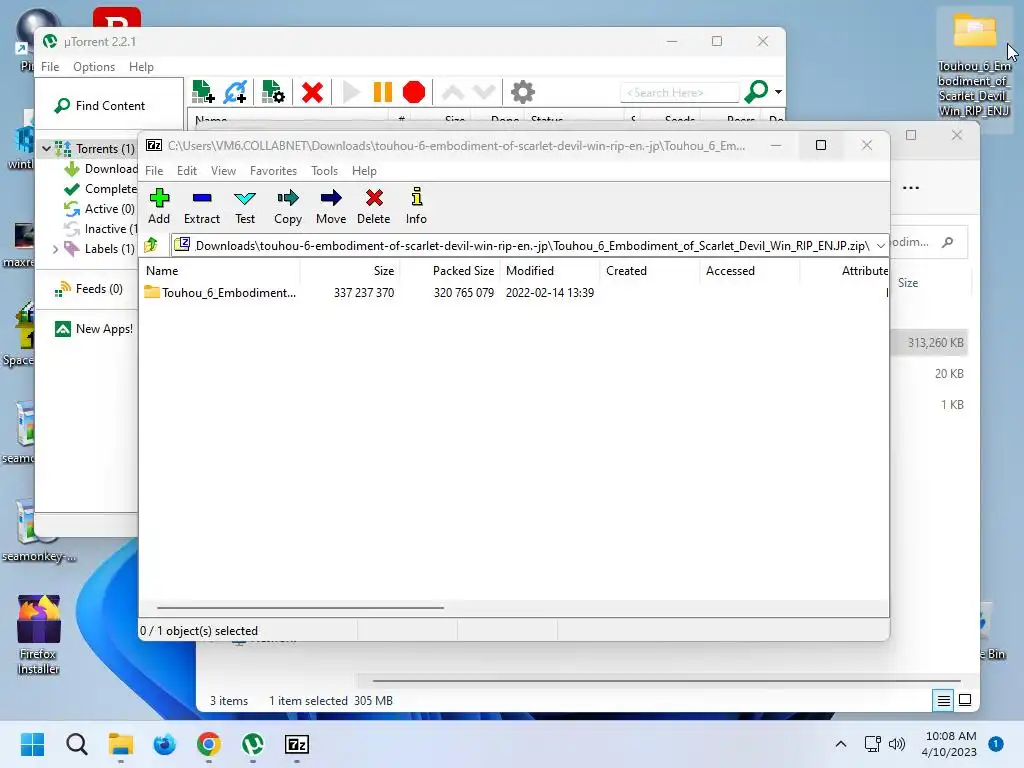Sort by Modified column in 7-Zip
This screenshot has width=1024, height=768.
pos(550,270)
